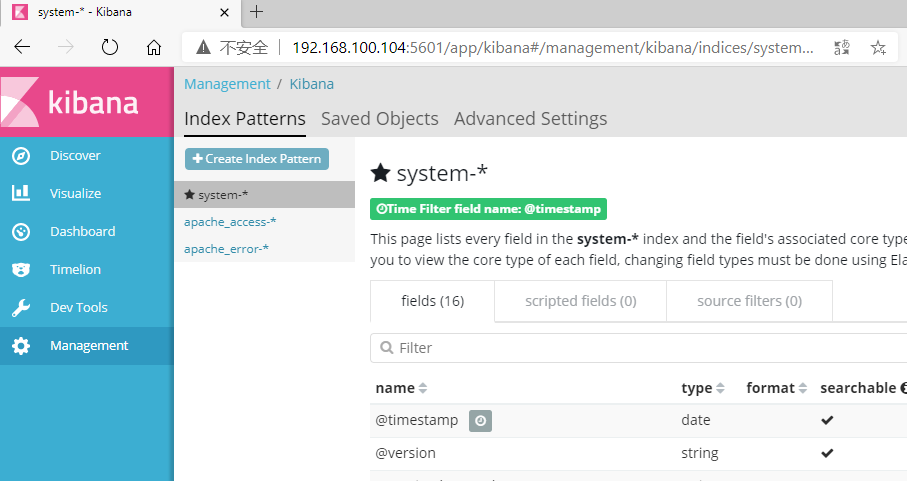This screenshot has width=907, height=481.
Task: Click Visualize label in sidebar
Action: (75, 194)
